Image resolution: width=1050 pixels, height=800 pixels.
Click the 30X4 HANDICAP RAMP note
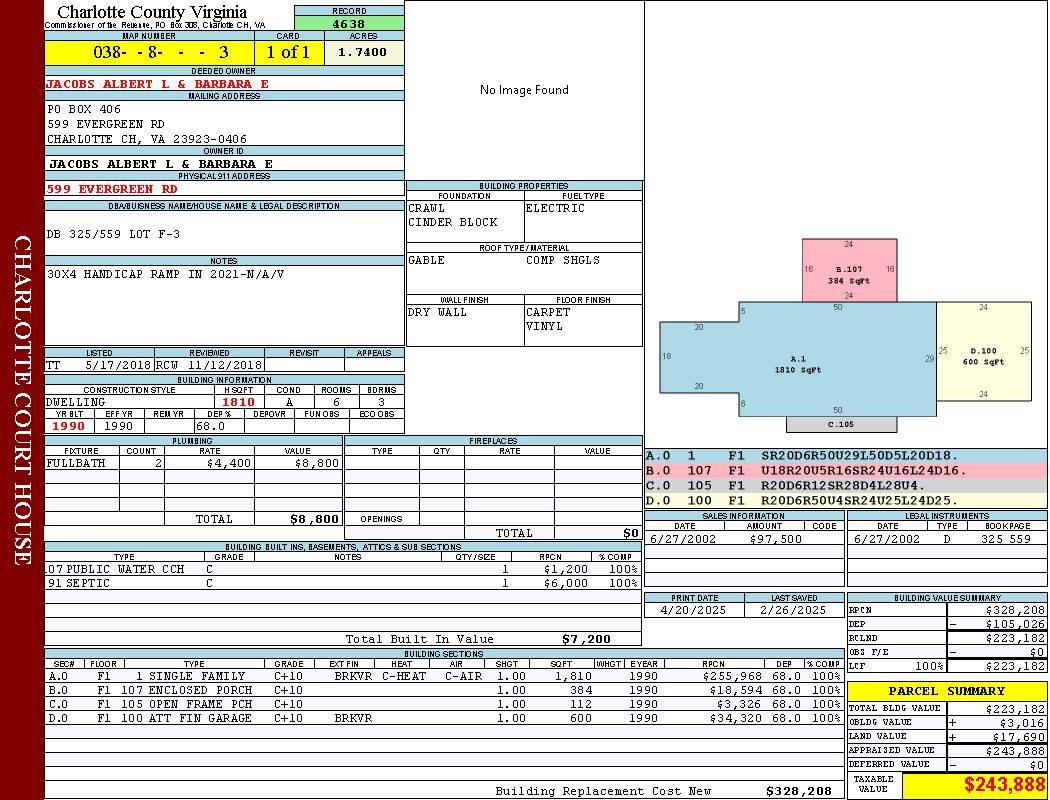click(165, 274)
